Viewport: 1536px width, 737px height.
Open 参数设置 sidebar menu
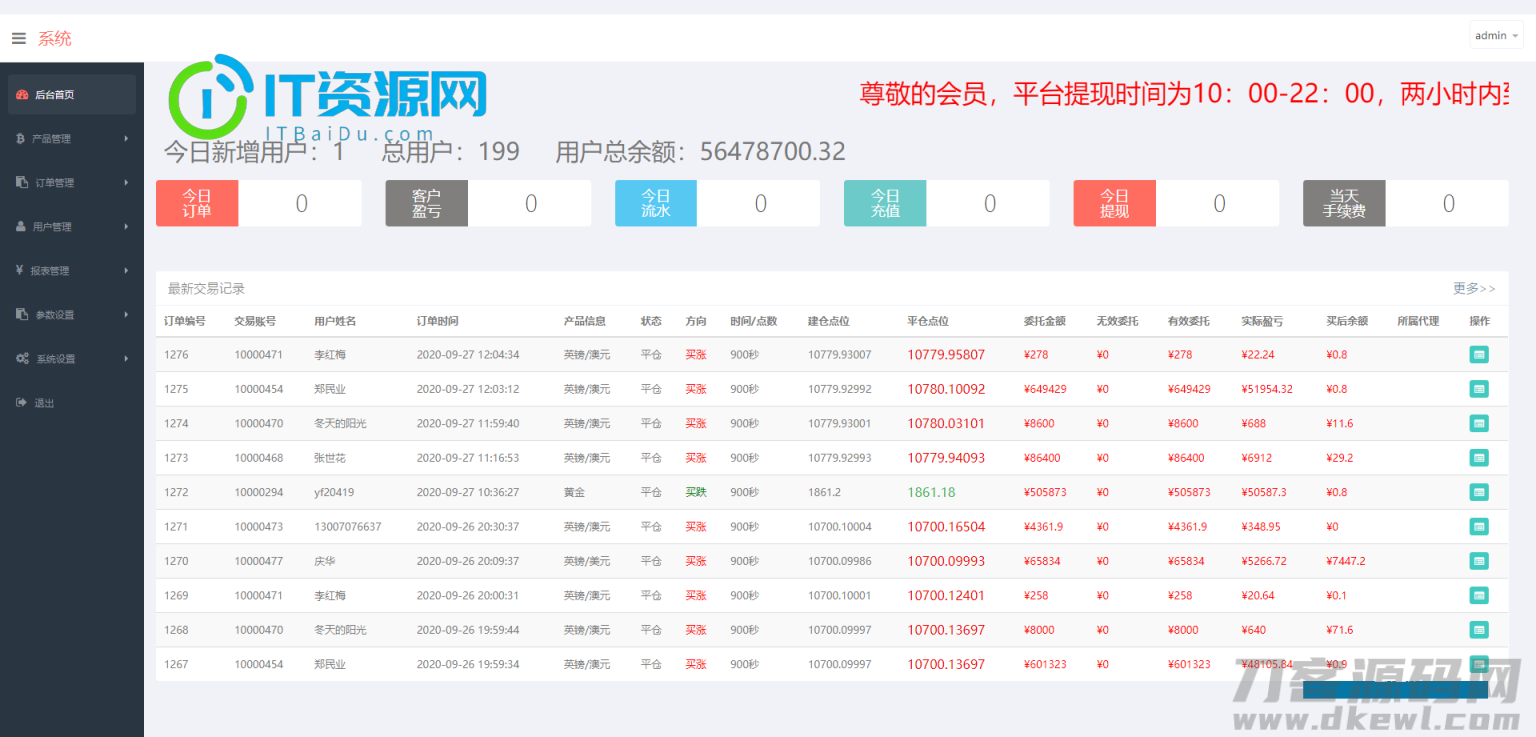click(72, 315)
